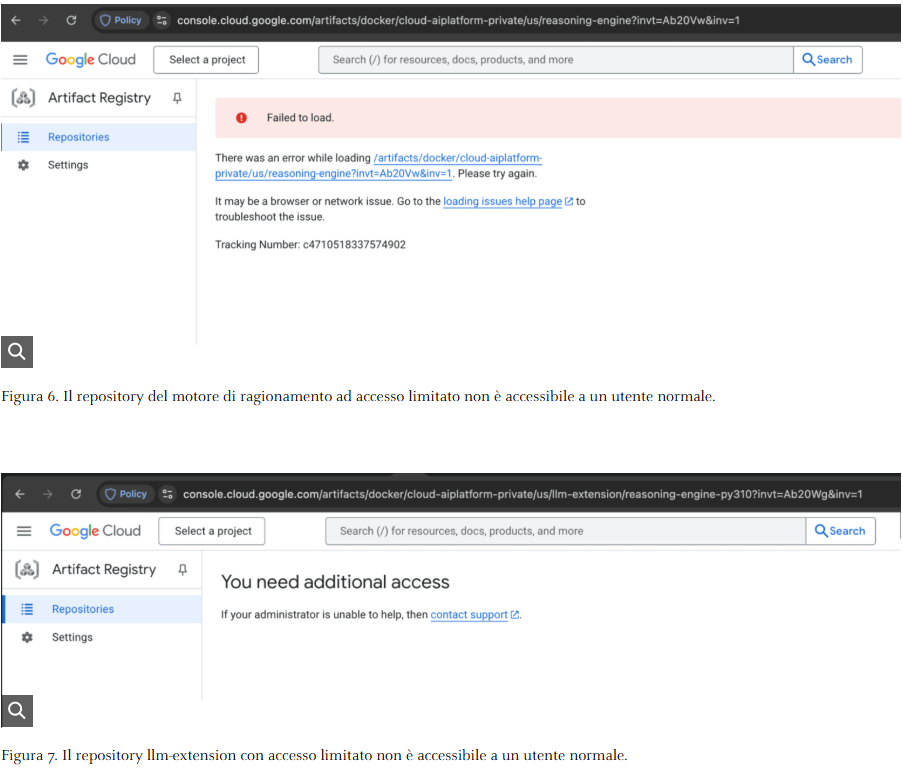Click the Policy badge in the lower address bar

click(x=126, y=494)
